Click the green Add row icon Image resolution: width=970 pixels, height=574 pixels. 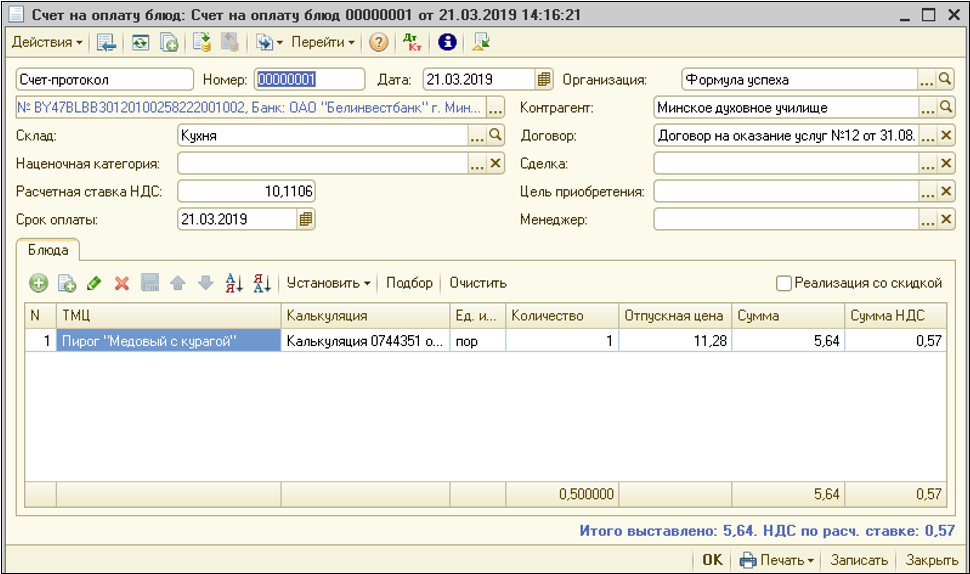[x=39, y=284]
